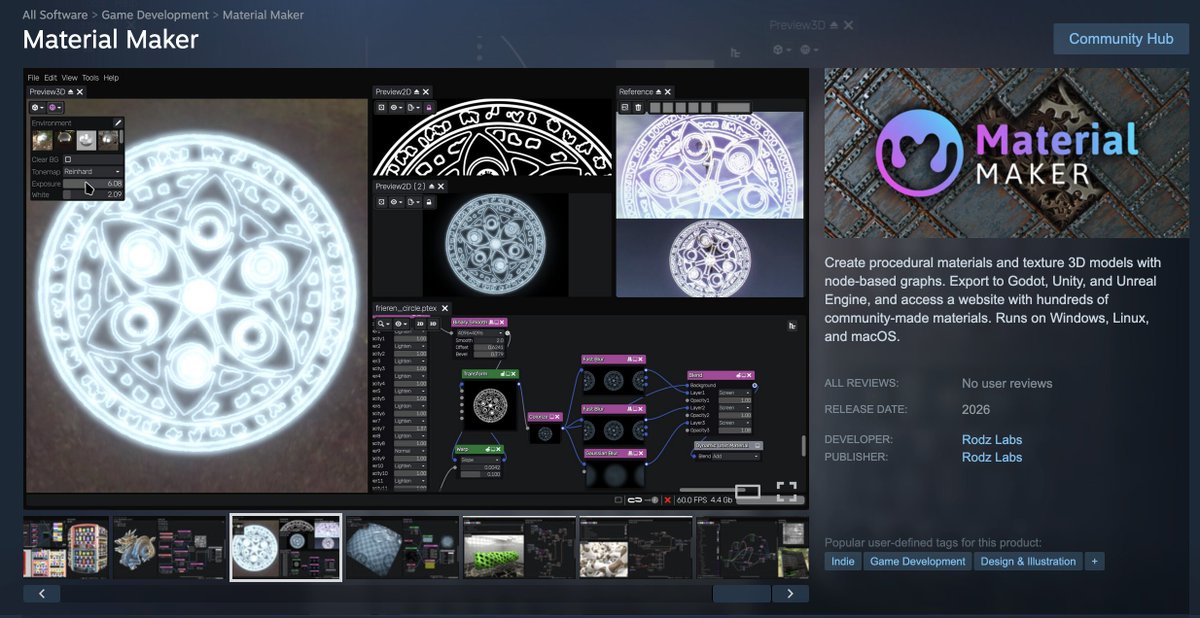
Task: Close the Gaussian Blur node
Action: [641, 453]
